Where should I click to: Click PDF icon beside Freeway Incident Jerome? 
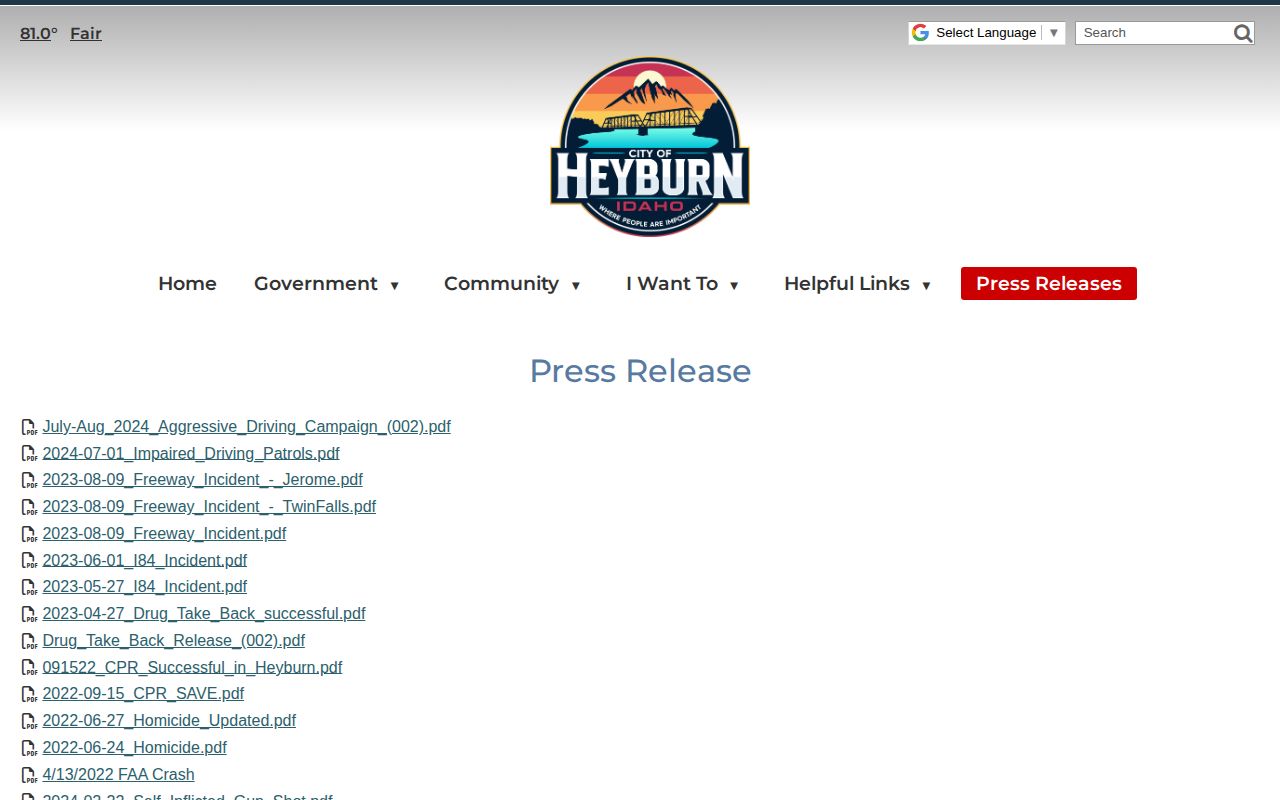(x=29, y=480)
